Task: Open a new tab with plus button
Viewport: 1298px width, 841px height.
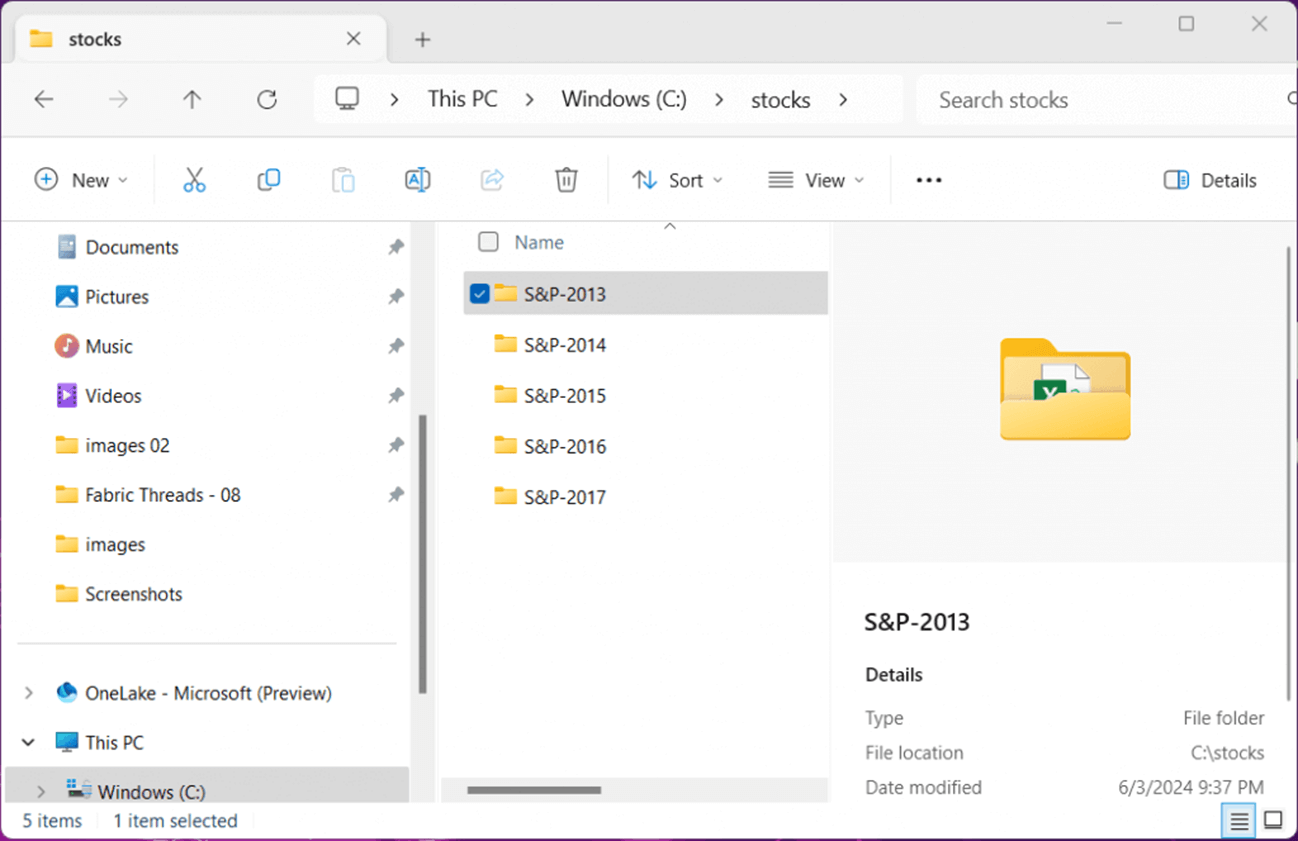Action: click(x=422, y=40)
